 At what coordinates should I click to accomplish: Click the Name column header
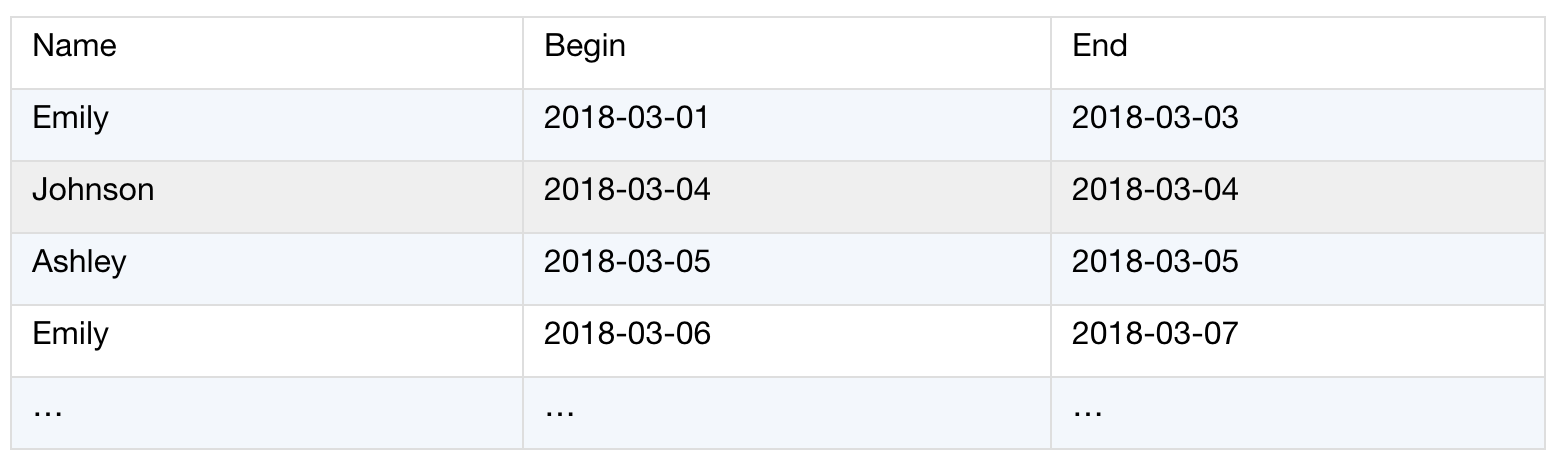[x=74, y=46]
